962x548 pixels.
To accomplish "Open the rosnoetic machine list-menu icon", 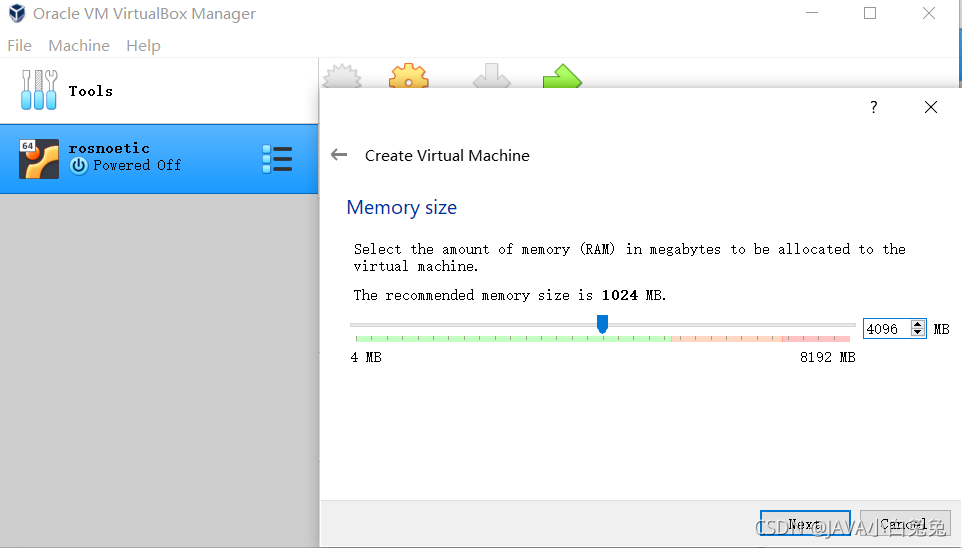I will (x=277, y=159).
